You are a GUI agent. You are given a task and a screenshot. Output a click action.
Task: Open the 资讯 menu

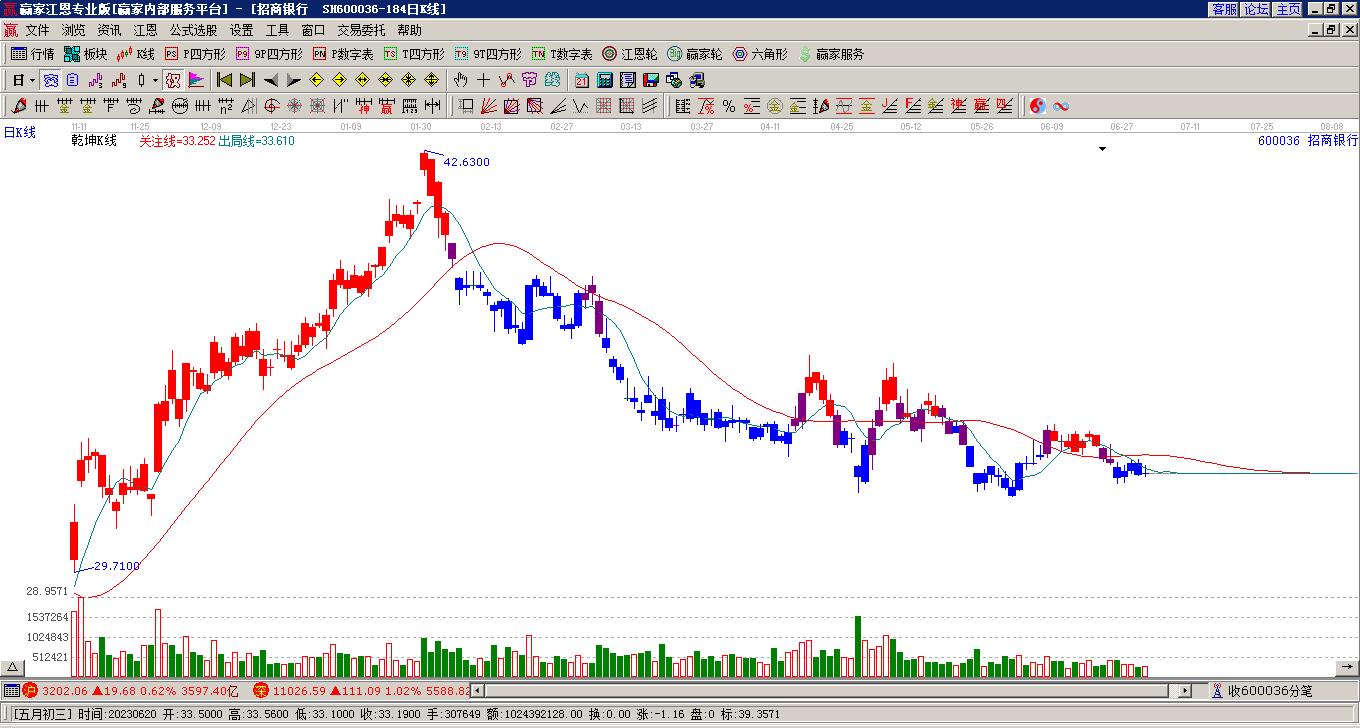click(109, 30)
